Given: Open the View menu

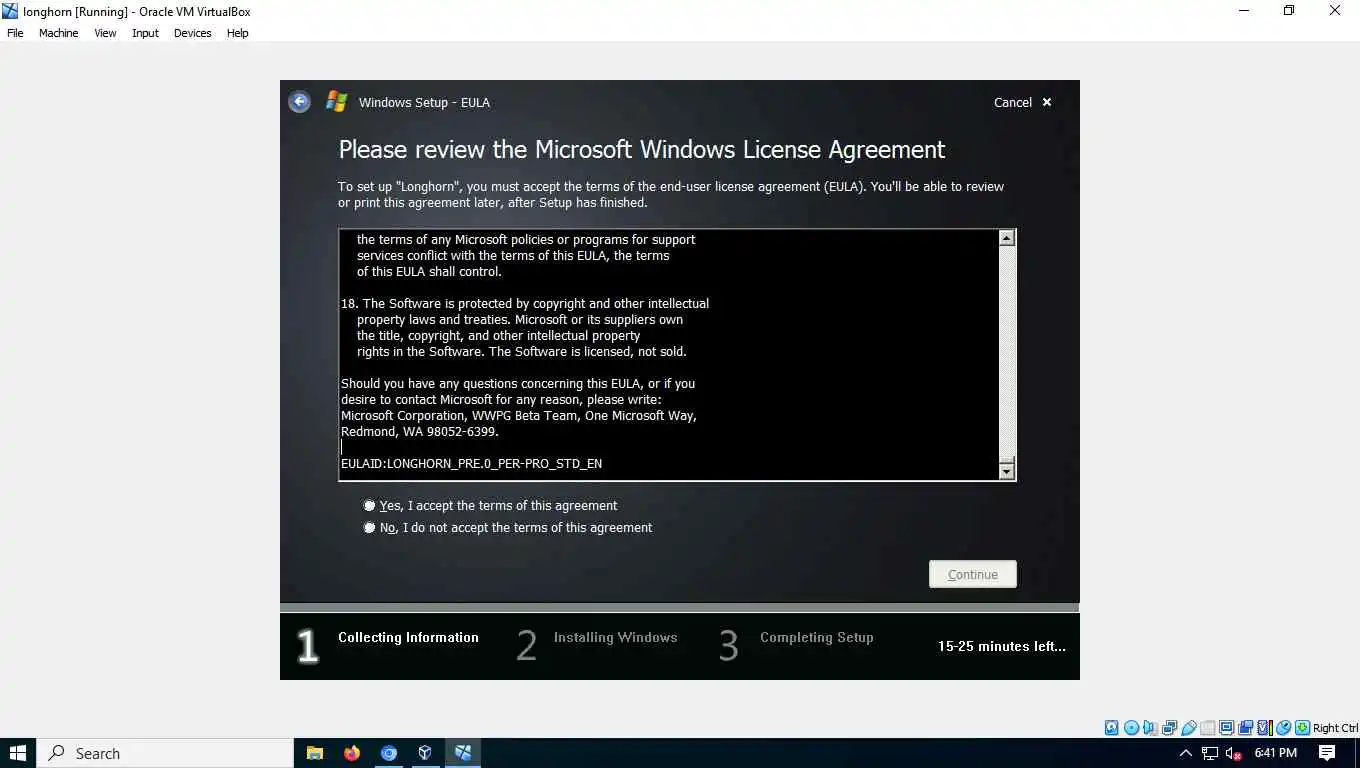Looking at the screenshot, I should point(105,33).
